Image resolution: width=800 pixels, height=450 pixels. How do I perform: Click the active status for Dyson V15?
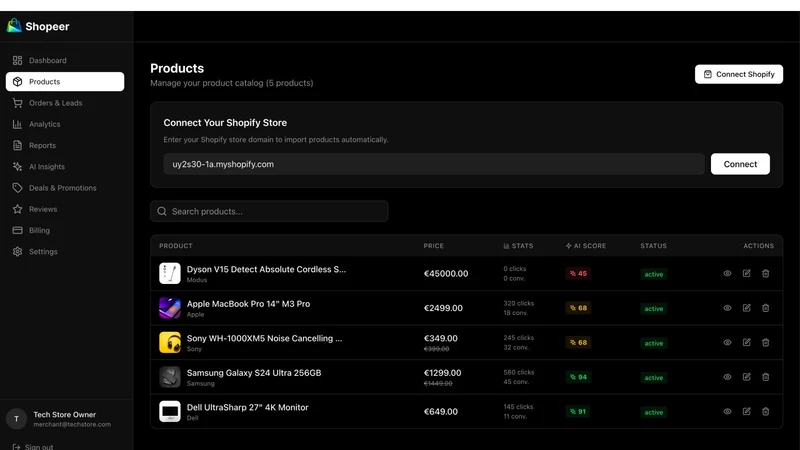coord(654,274)
